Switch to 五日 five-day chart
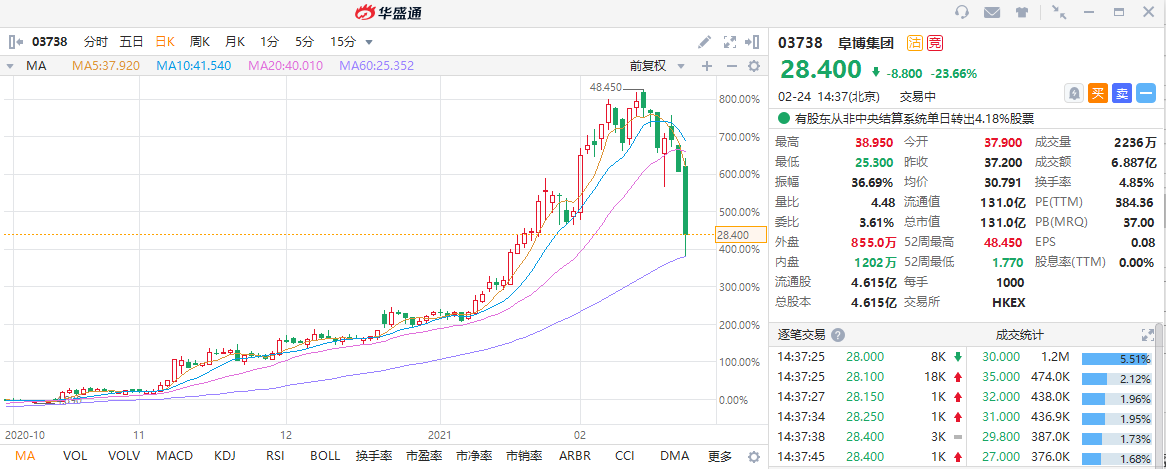Viewport: 1166px width, 469px height. 132,42
